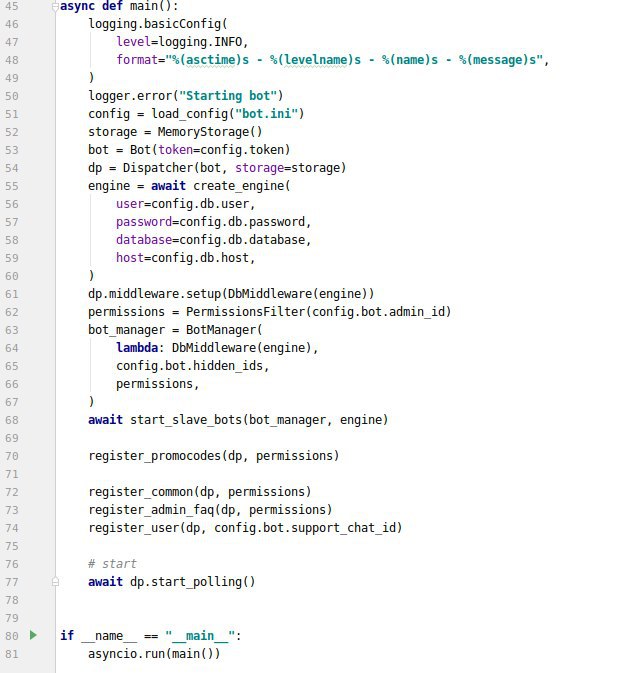The width and height of the screenshot is (641, 673).
Task: Click "create_engine(" after the await keyword
Action: coord(242,186)
